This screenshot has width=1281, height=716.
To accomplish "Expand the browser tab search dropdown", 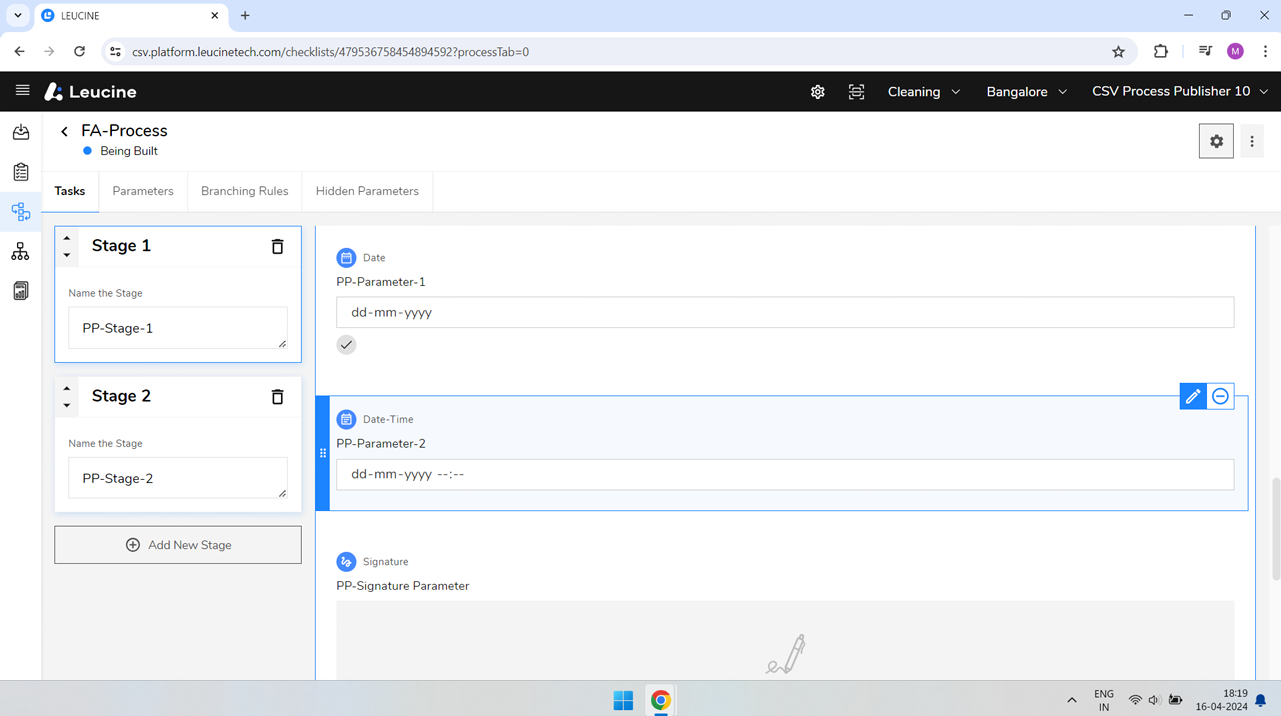I will 18,16.
